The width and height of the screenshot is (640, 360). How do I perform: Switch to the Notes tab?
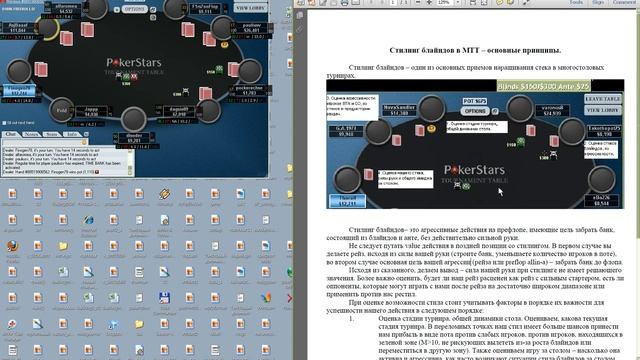(31, 134)
